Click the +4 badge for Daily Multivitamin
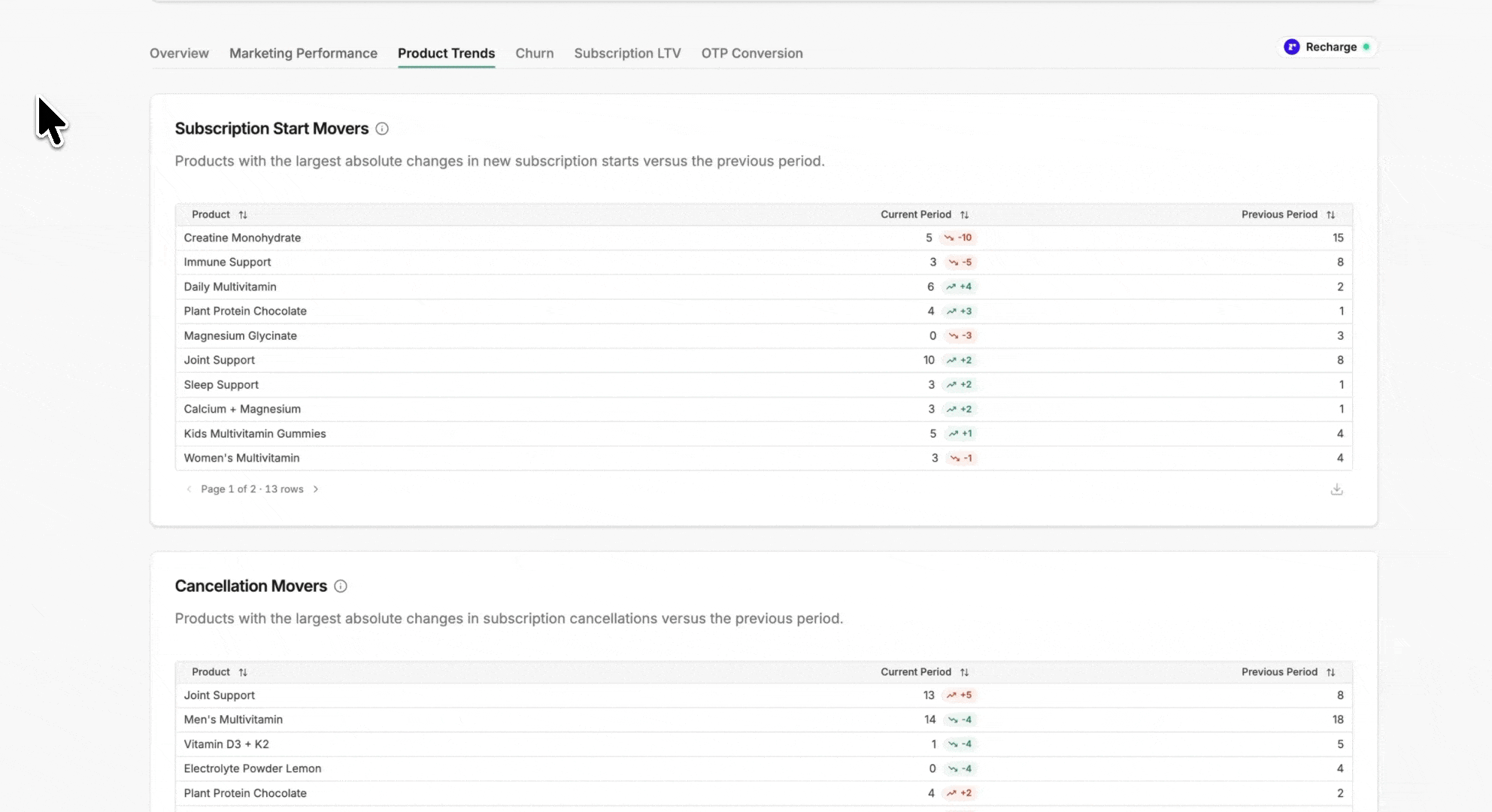The width and height of the screenshot is (1492, 812). pyautogui.click(x=959, y=286)
